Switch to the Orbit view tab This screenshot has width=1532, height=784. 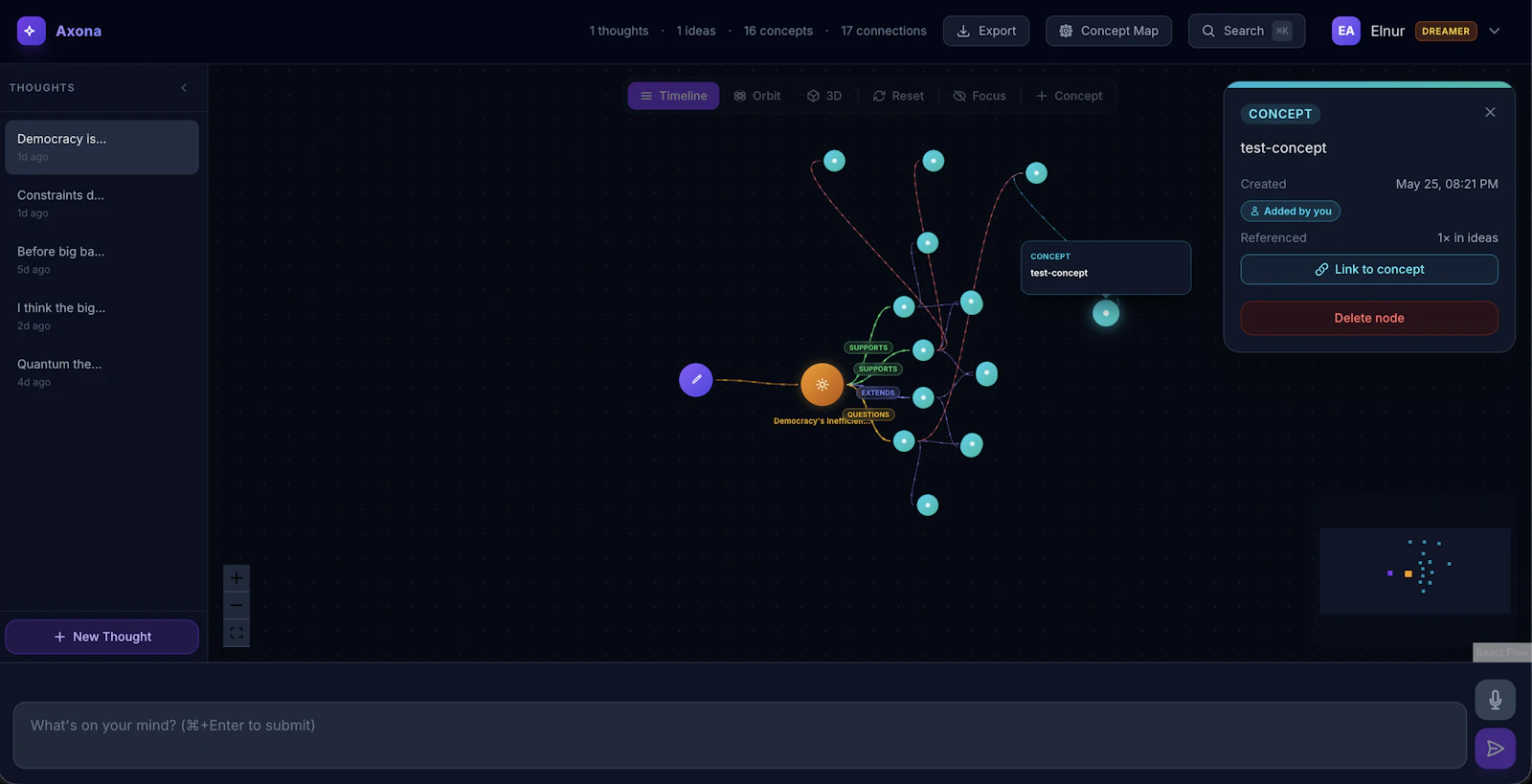[x=756, y=96]
